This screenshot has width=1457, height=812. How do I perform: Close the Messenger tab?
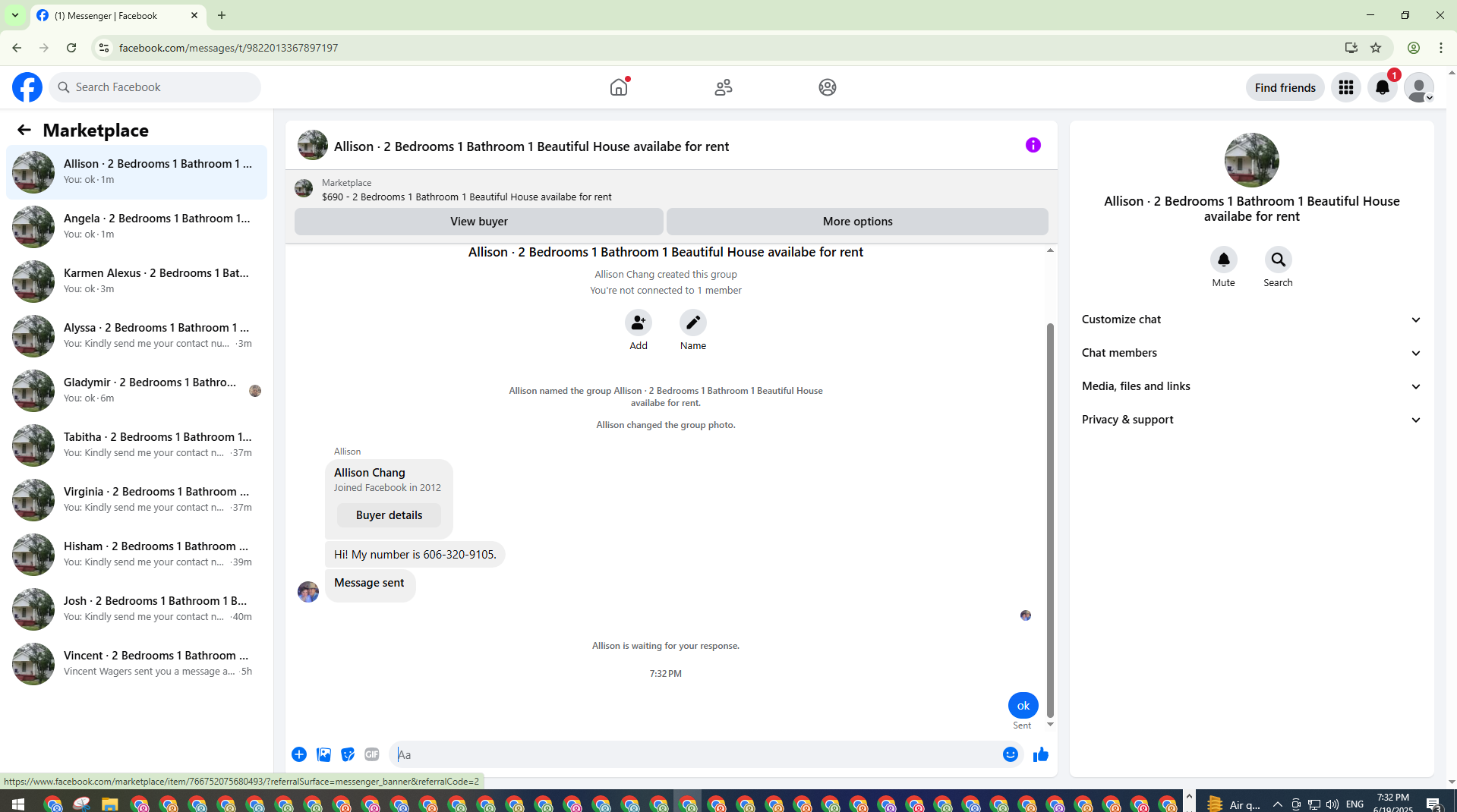(194, 15)
